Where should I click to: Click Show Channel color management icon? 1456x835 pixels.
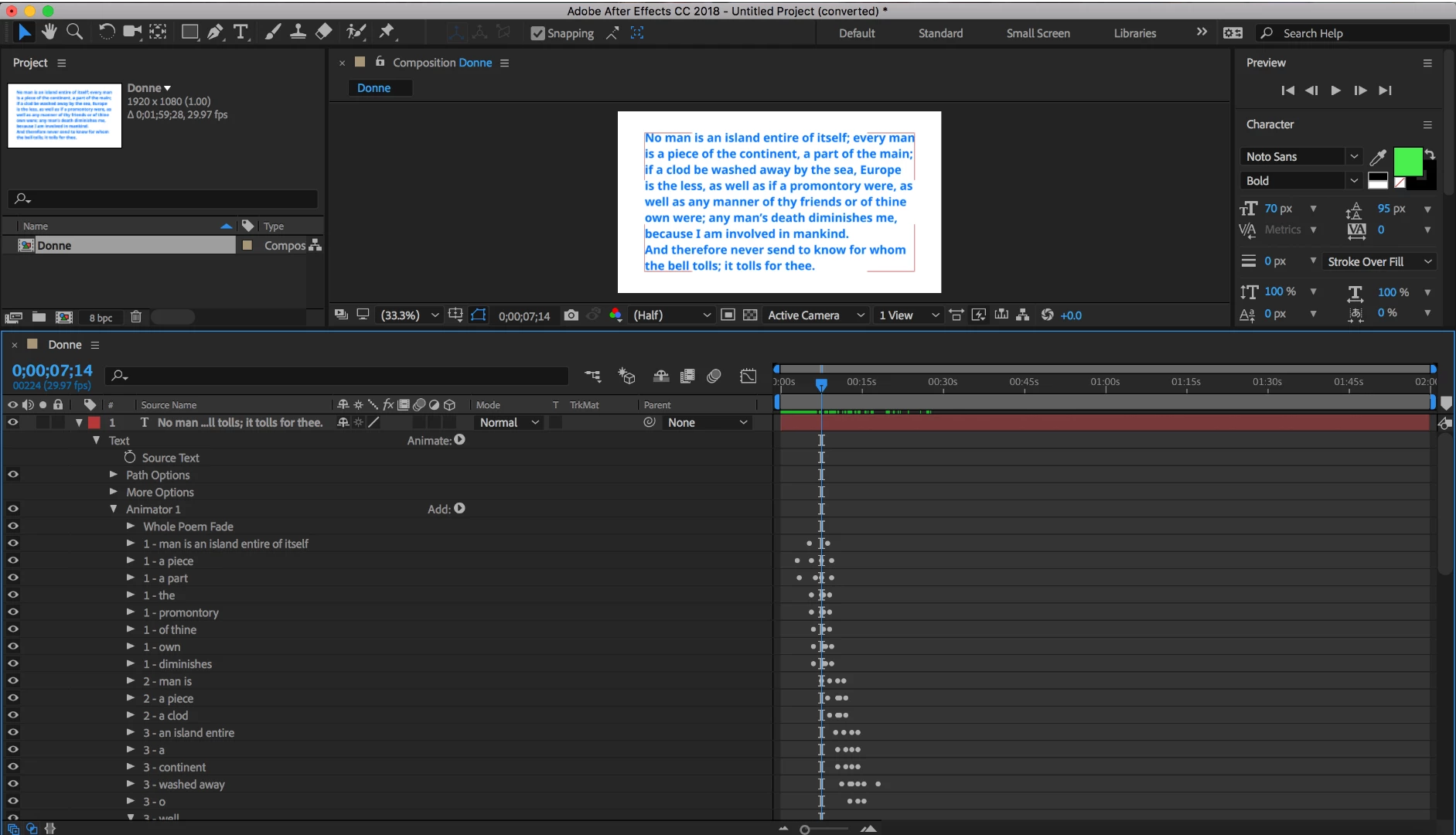tap(615, 315)
